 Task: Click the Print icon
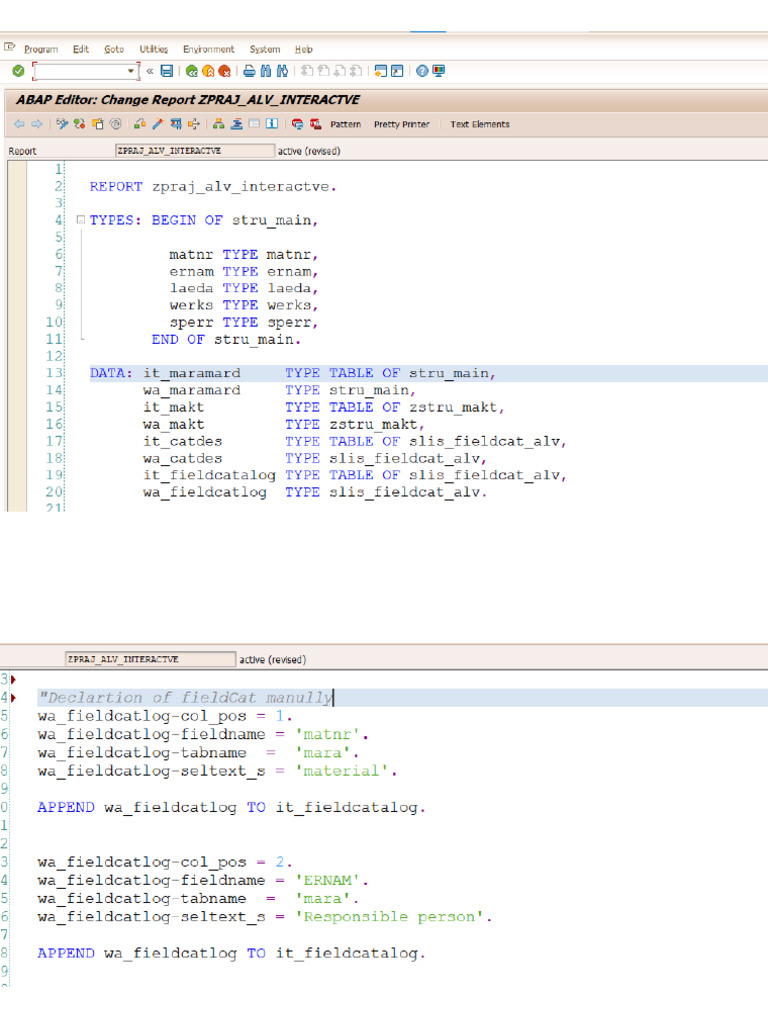pos(249,71)
